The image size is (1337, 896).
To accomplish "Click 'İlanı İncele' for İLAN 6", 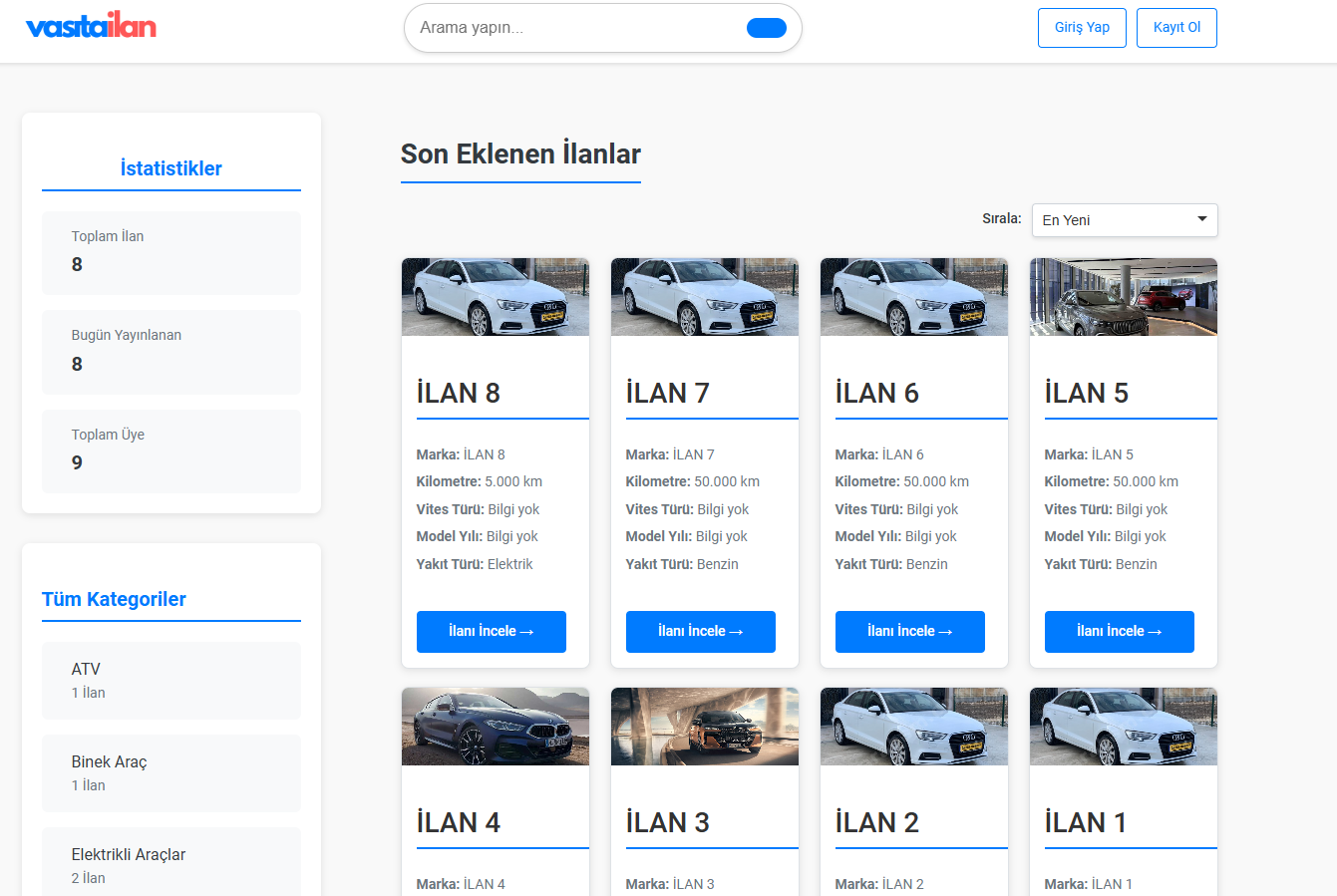I will point(910,632).
